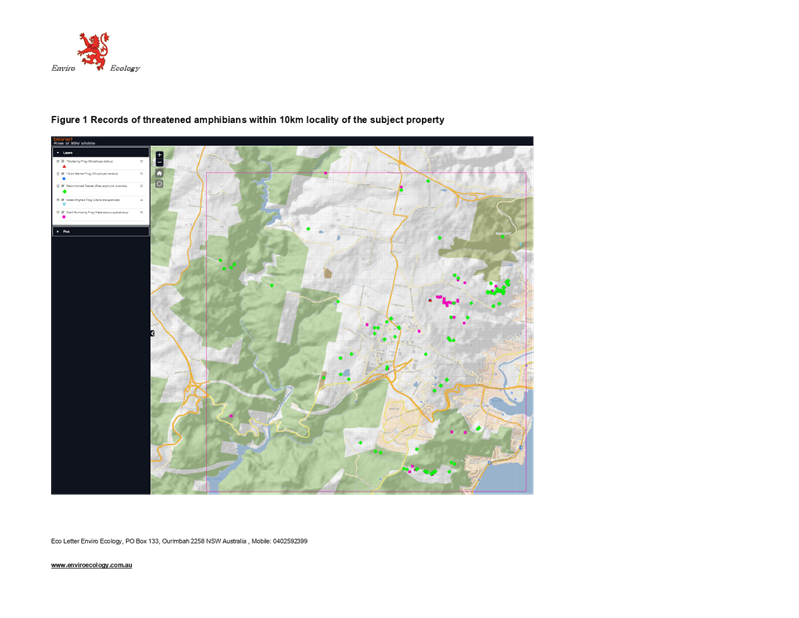Image resolution: width=799 pixels, height=618 pixels.
Task: Open options menu for Stuttering Frog layer
Action: [x=143, y=161]
